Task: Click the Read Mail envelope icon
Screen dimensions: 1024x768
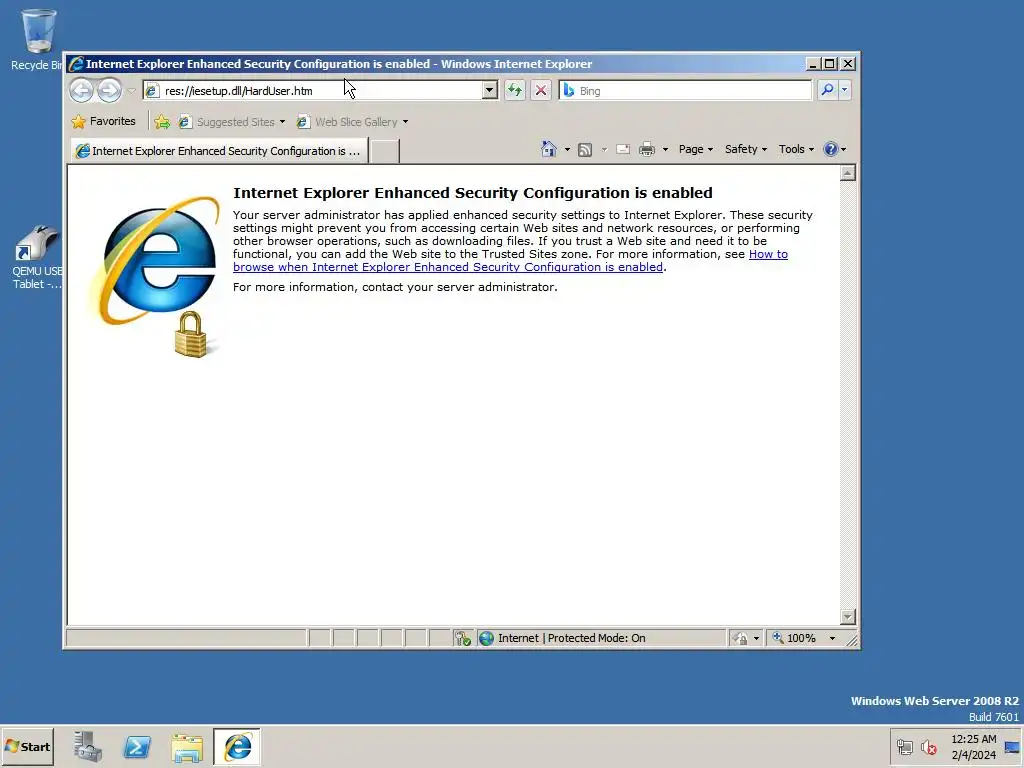Action: click(x=623, y=150)
